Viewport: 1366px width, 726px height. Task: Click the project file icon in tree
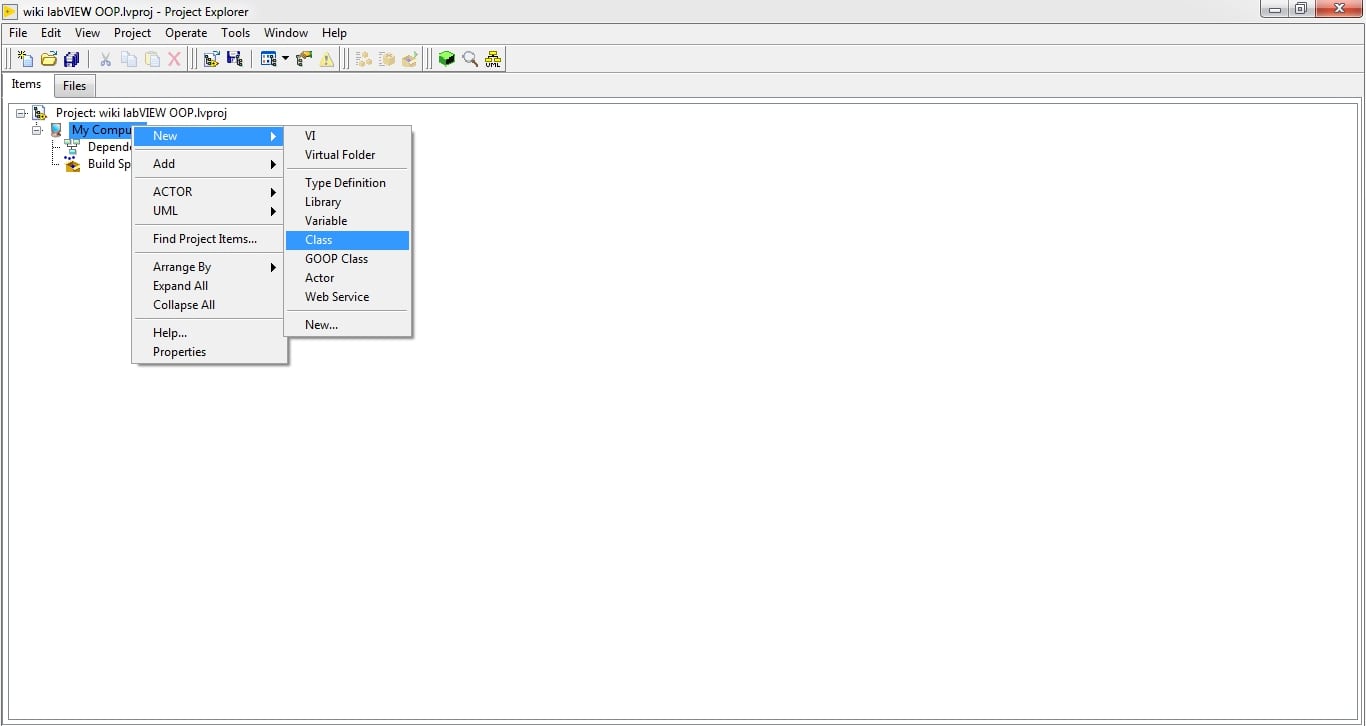[40, 113]
